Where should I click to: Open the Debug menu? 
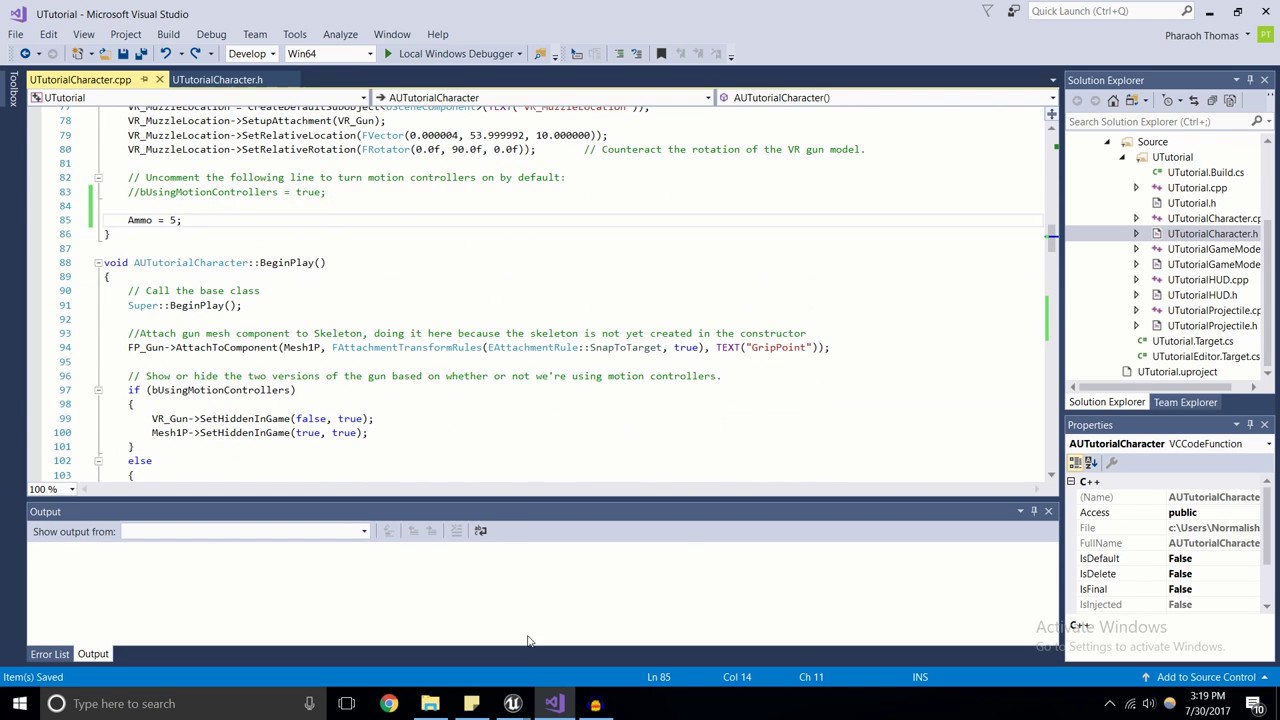(x=211, y=34)
